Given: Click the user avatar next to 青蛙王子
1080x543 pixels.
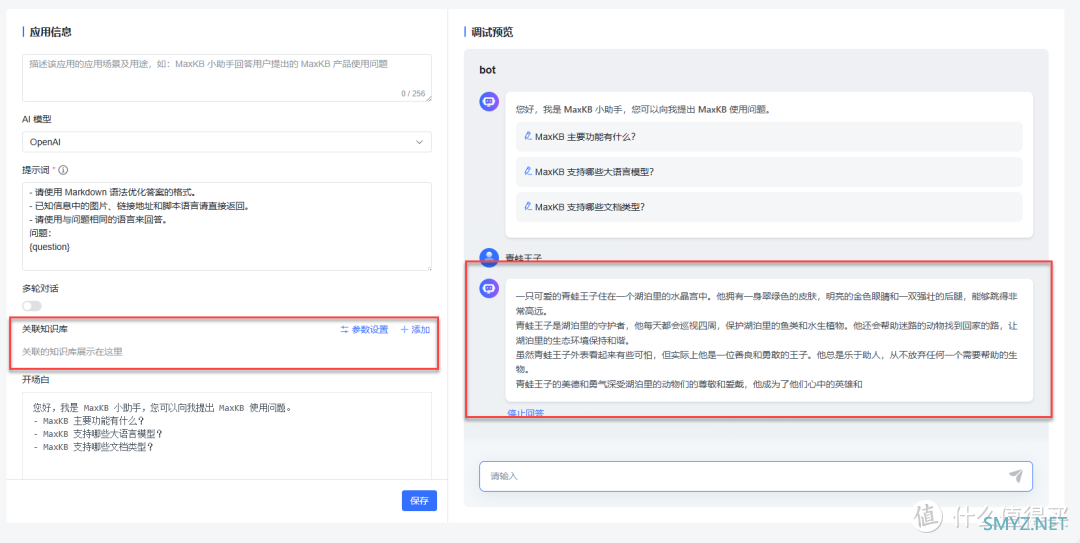Looking at the screenshot, I should 489,258.
